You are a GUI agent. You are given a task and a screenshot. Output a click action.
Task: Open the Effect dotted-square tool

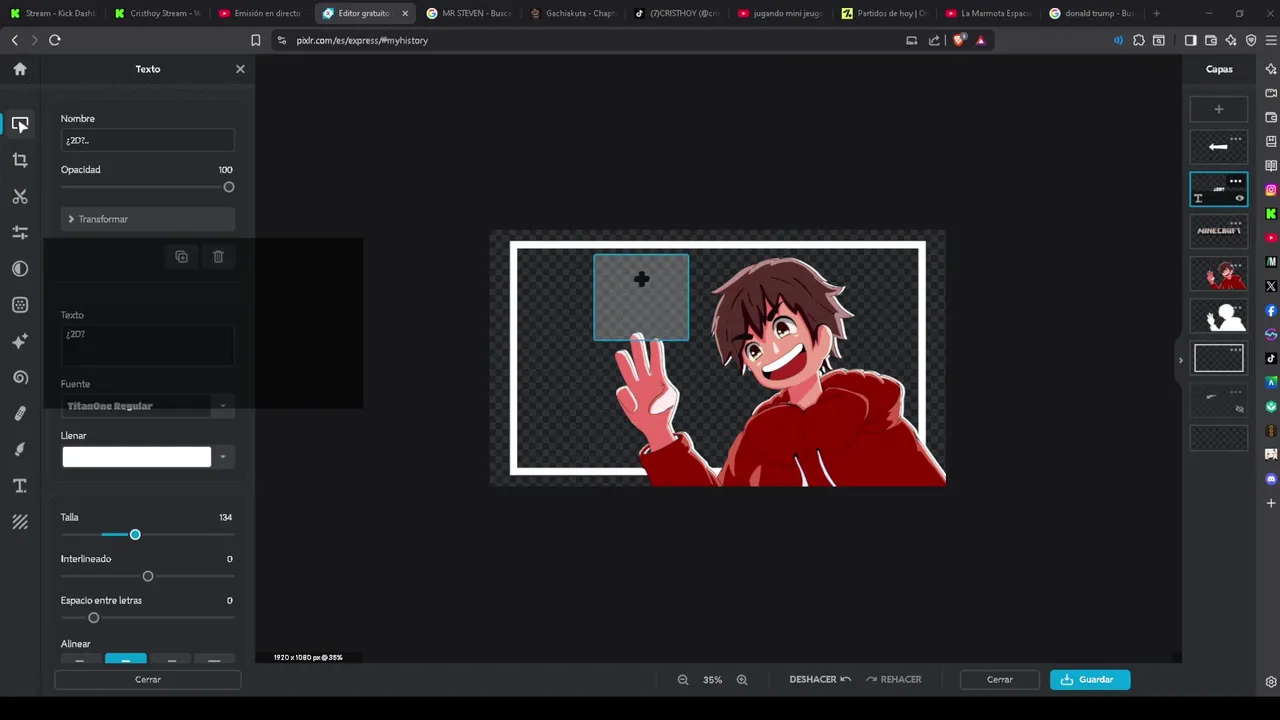(x=20, y=305)
